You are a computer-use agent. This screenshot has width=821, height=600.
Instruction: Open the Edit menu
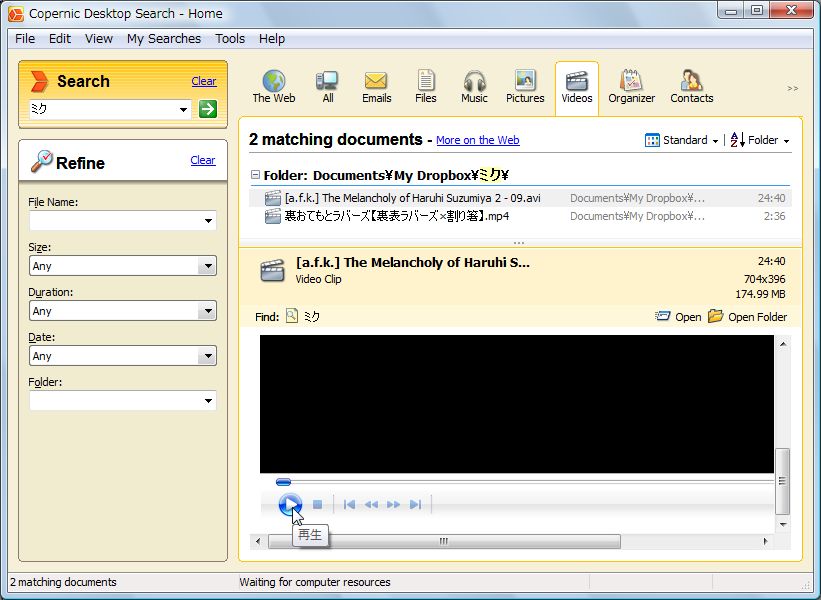(60, 39)
